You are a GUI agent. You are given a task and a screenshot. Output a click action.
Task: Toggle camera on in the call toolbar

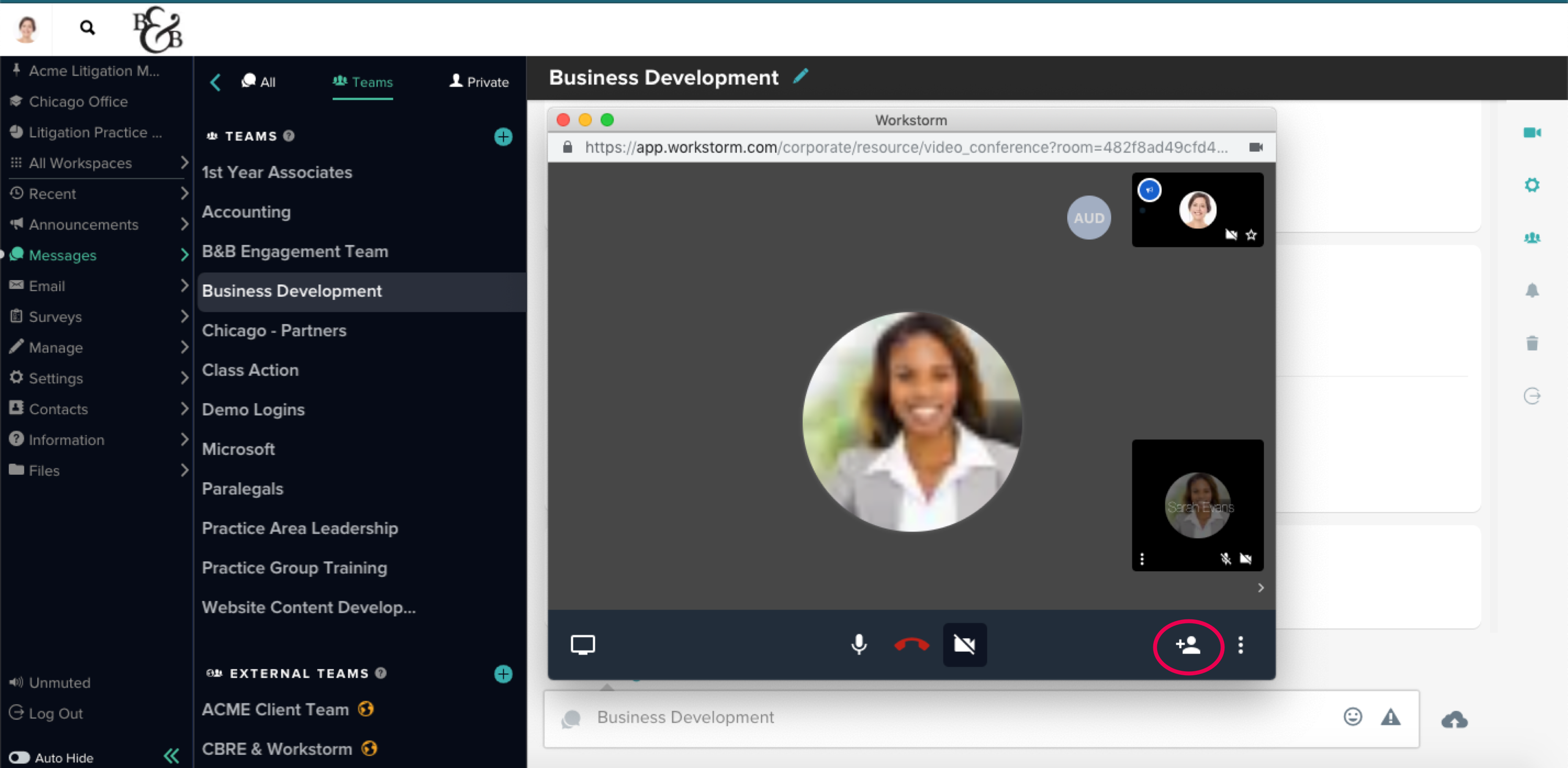click(965, 644)
